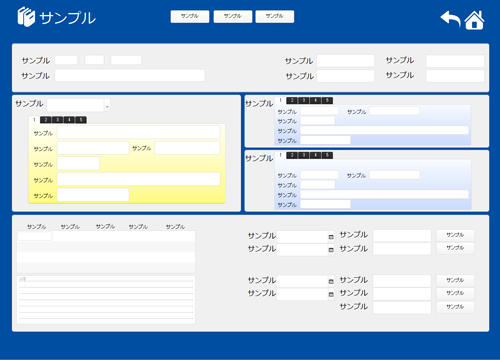Viewport: 500px width, 360px height.
Task: Click the field inside the parentheses in top panel
Action: click(94, 60)
